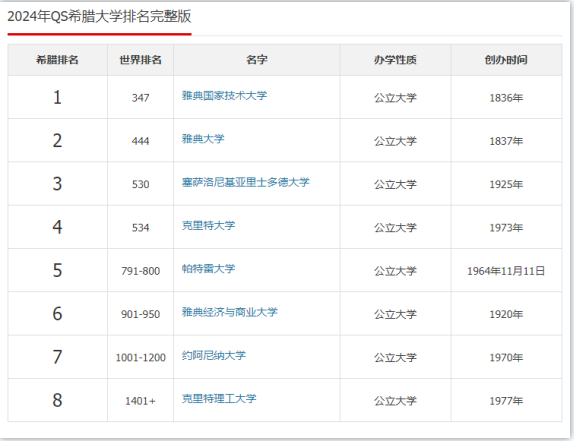Select 公立大学 in the 约阿尼纳大学 row
The height and width of the screenshot is (441, 574).
pos(395,357)
